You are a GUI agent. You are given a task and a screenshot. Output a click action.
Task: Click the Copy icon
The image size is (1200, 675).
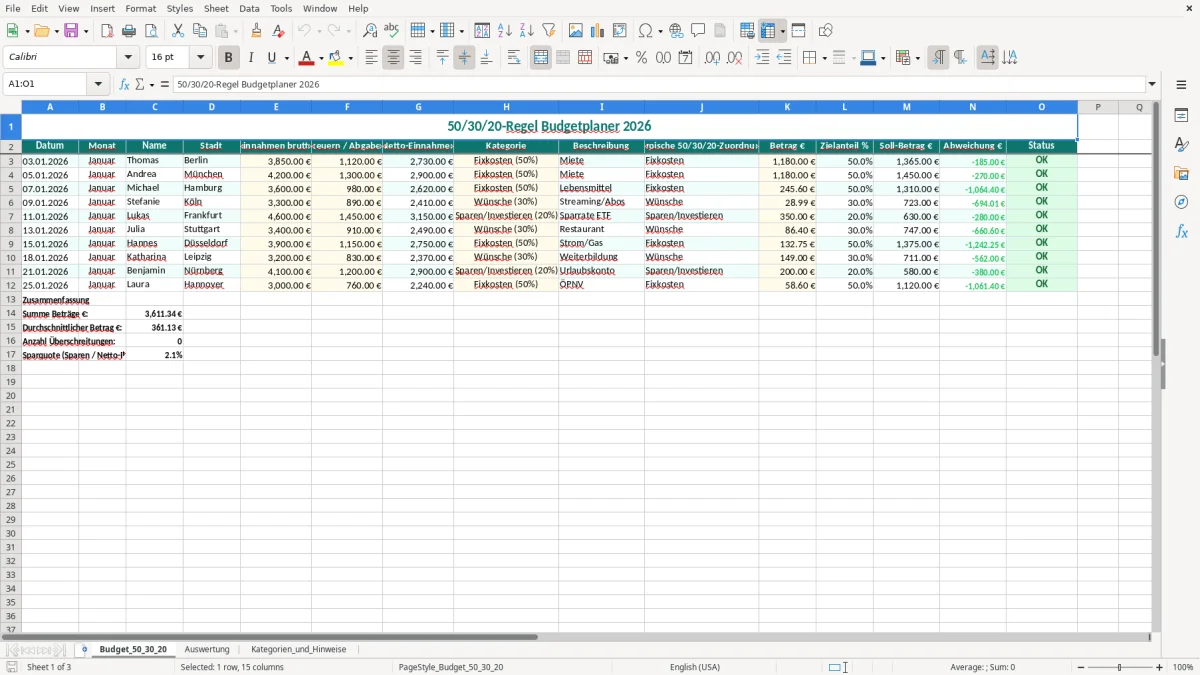coord(200,31)
